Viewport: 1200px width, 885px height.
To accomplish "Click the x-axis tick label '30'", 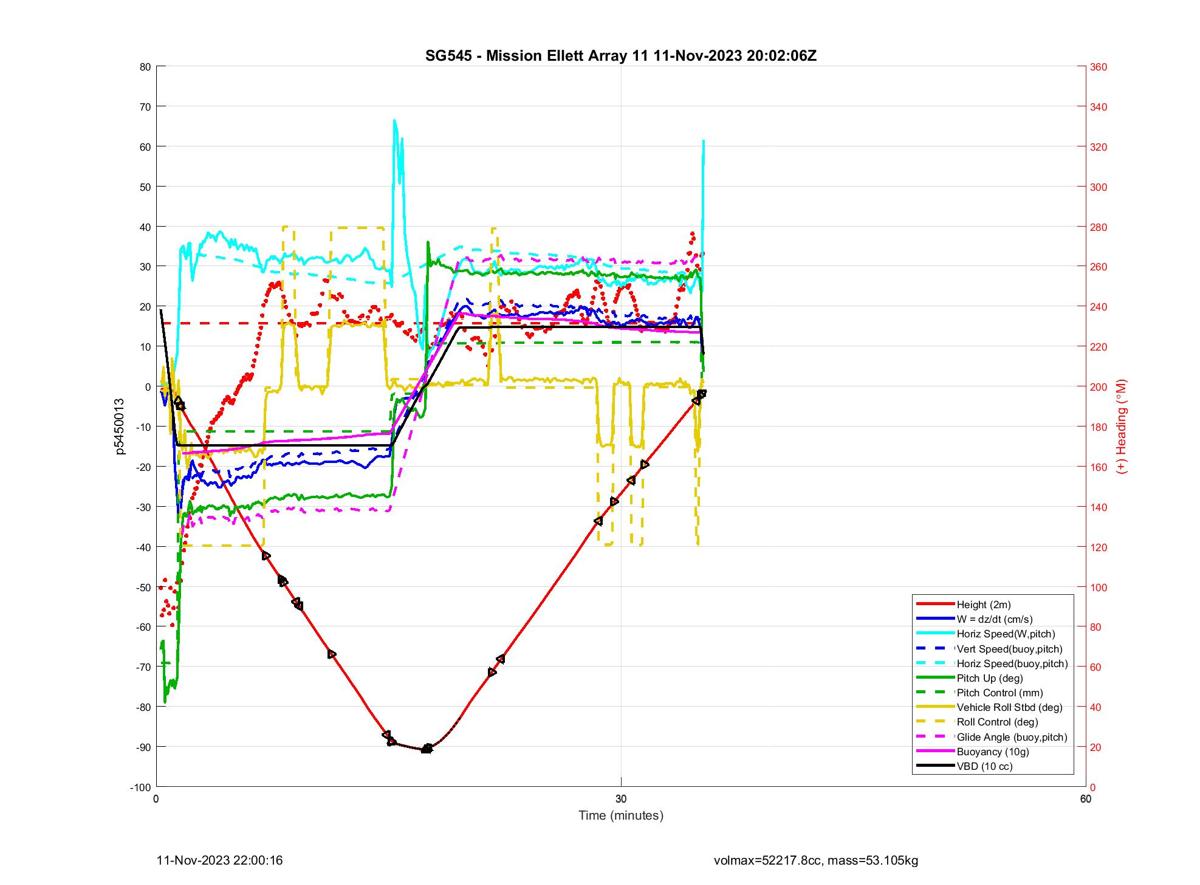I will point(621,798).
